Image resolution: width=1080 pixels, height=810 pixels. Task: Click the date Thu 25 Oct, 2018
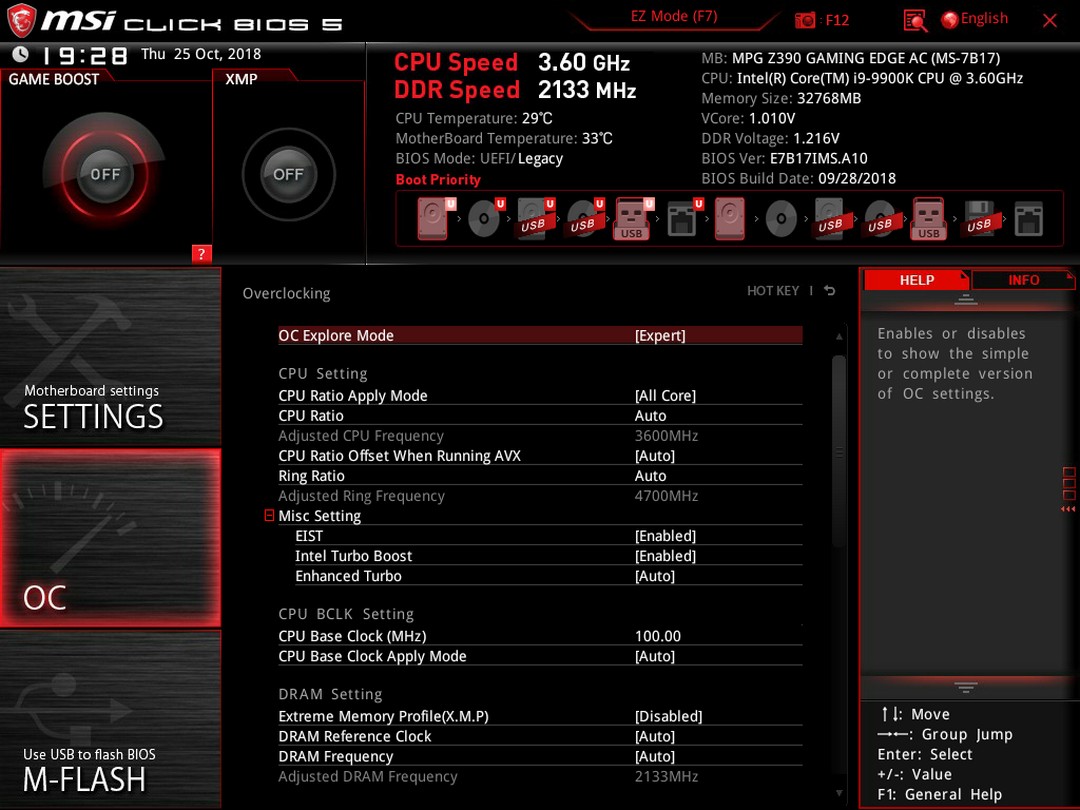coord(201,54)
